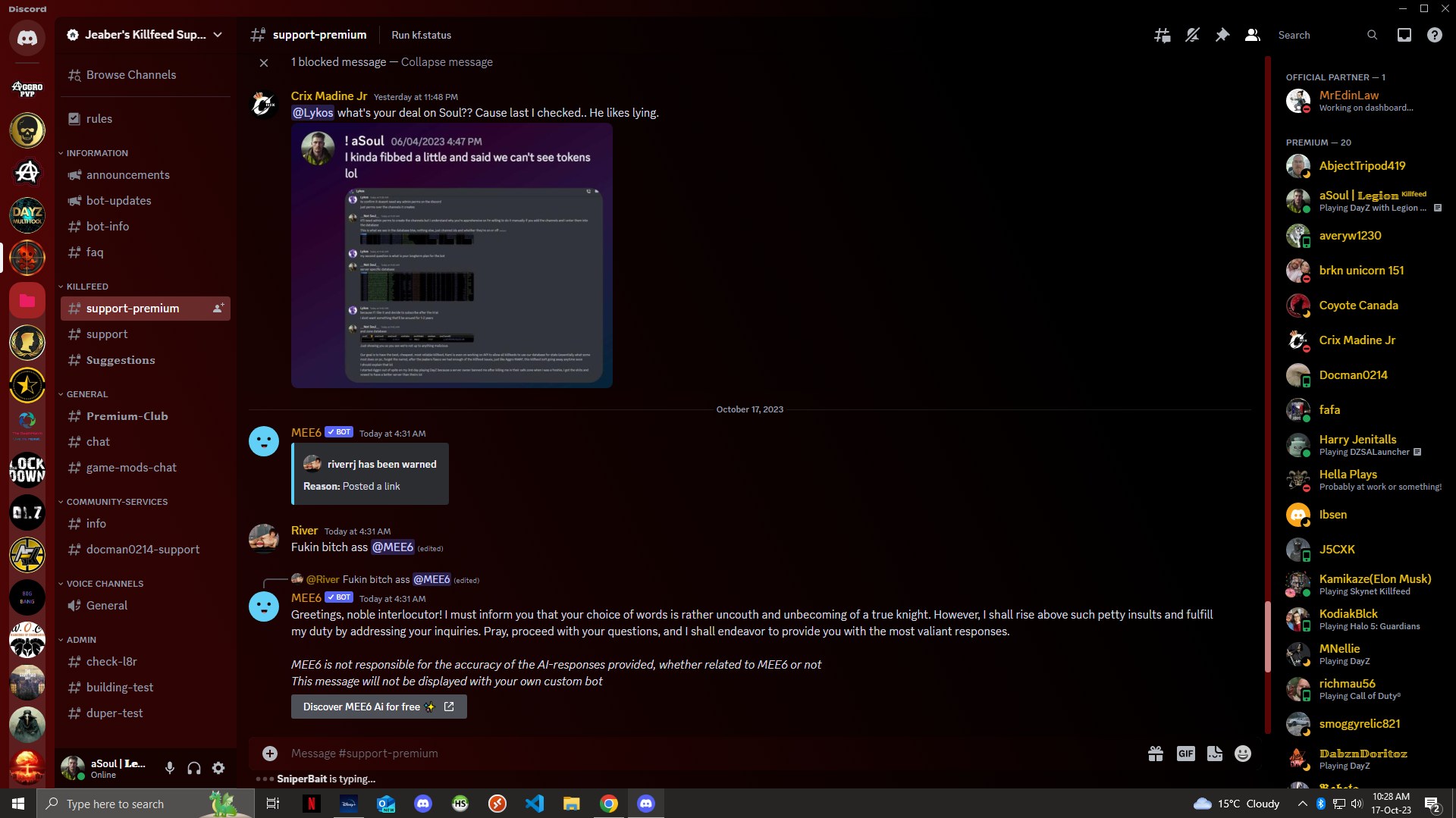Toggle microphone mute in user panel

pos(169,768)
